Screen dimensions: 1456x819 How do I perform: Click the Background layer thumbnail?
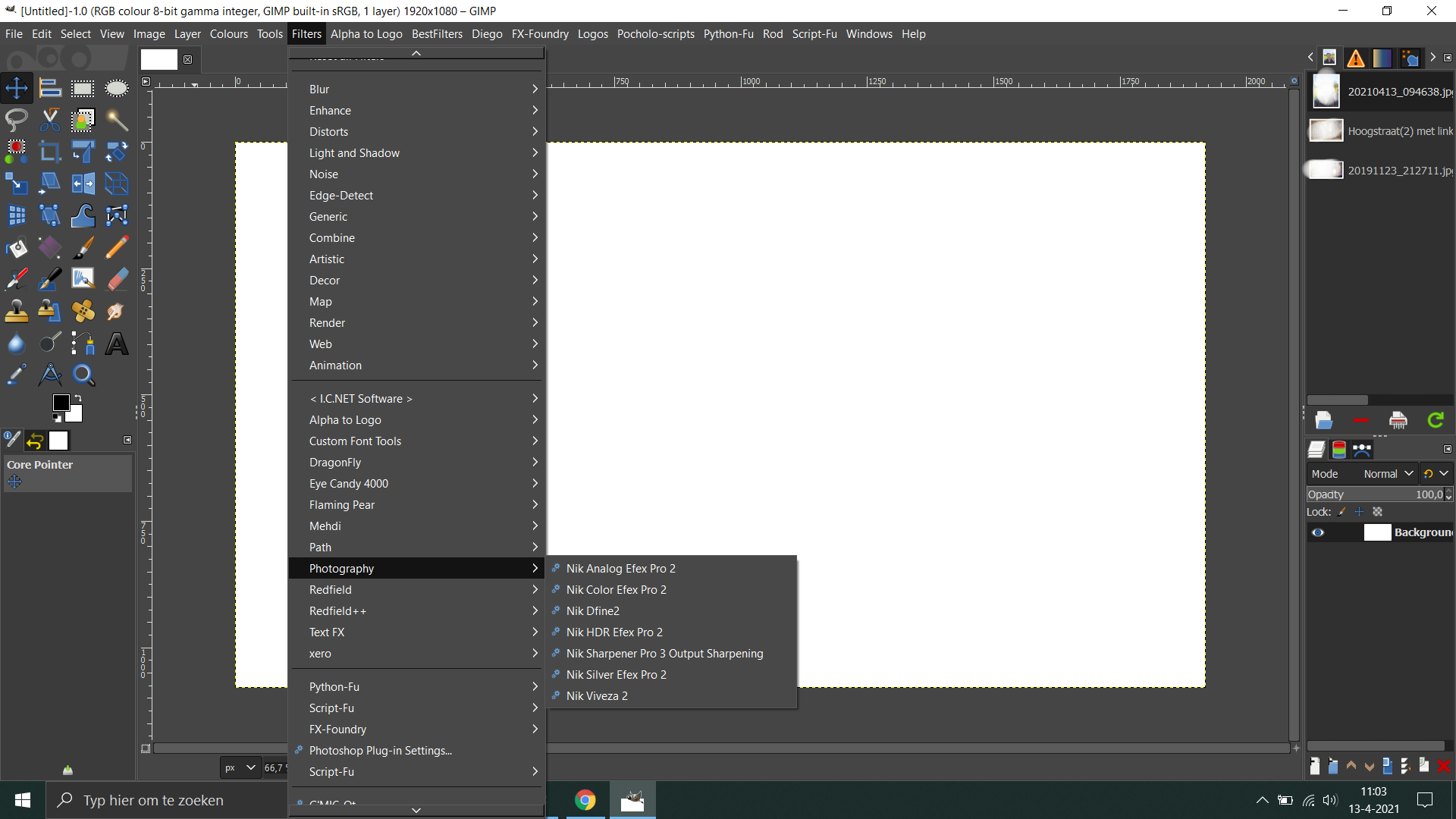1377,532
